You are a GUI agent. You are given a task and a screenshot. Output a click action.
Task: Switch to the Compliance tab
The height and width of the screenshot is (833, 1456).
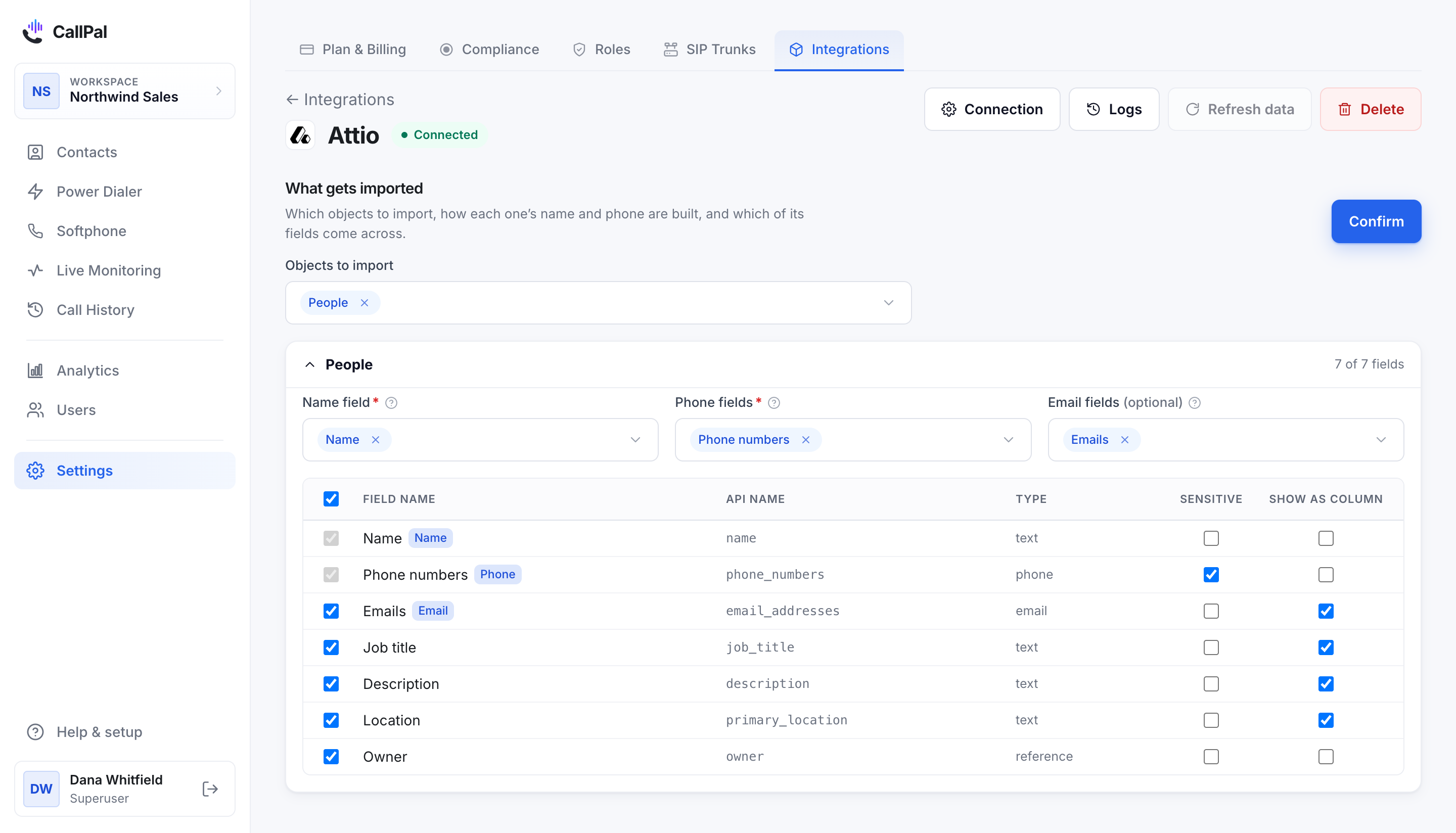click(489, 50)
